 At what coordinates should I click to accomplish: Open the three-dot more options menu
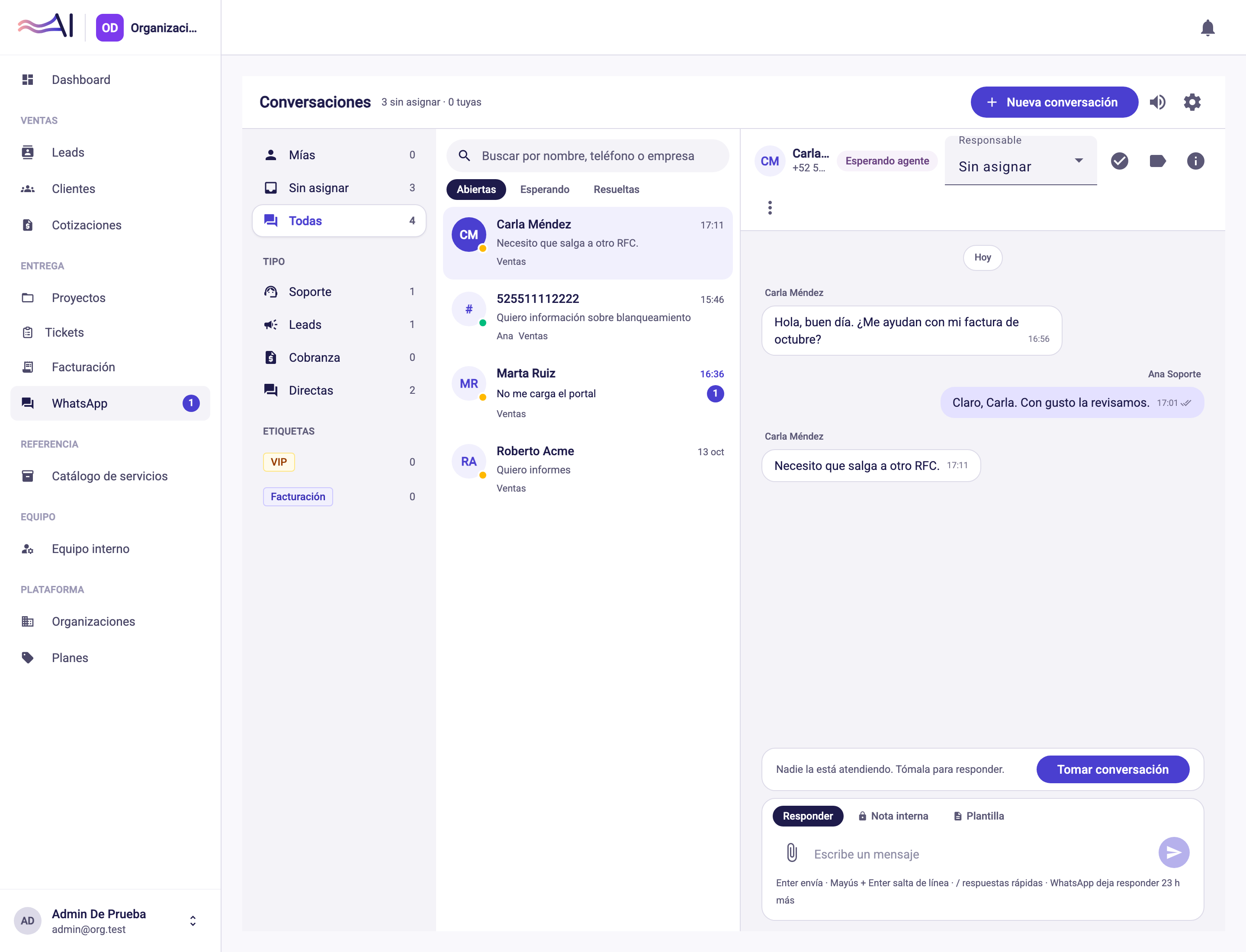point(770,208)
